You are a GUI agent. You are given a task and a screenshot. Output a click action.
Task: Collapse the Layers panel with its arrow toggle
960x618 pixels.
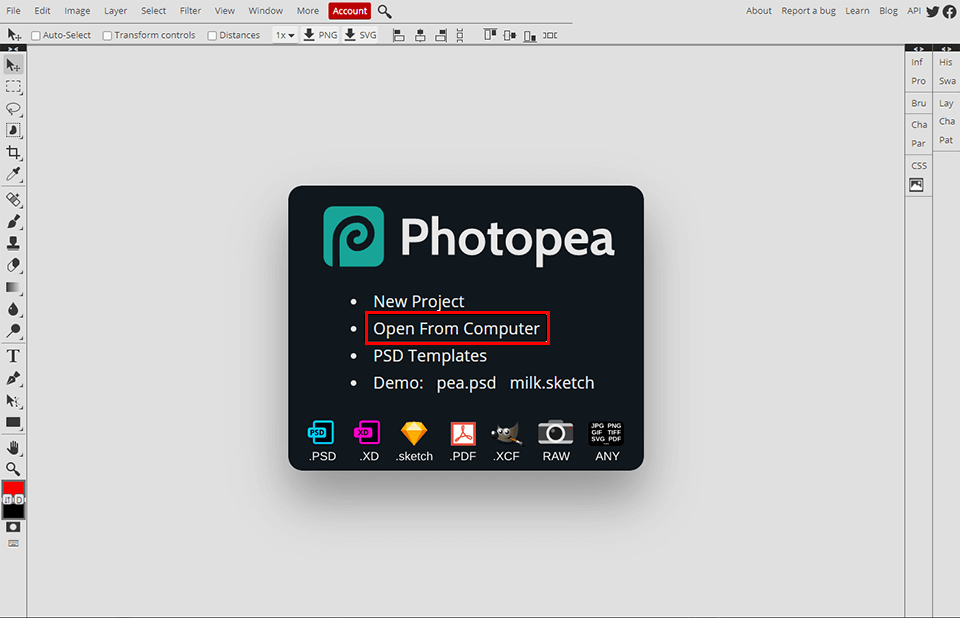point(945,48)
